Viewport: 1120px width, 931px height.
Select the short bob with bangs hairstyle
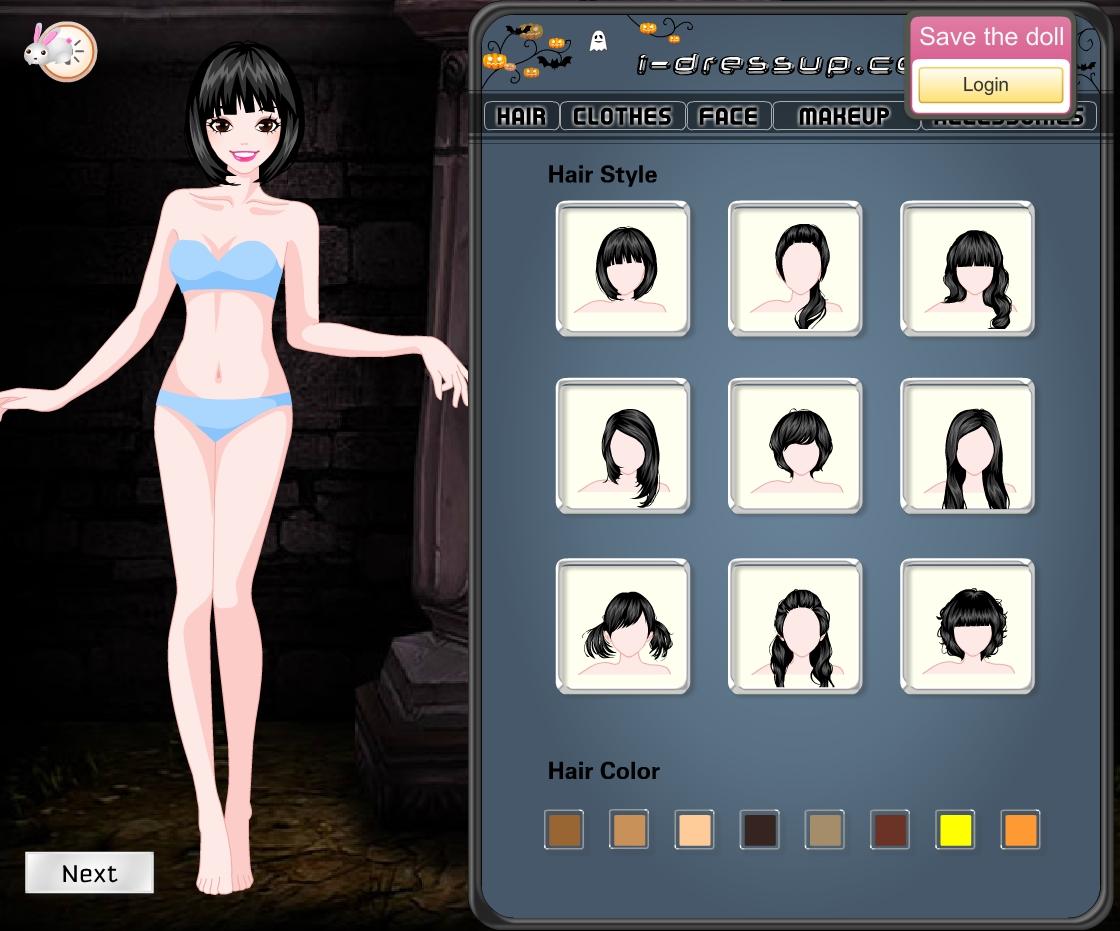pyautogui.click(x=622, y=268)
